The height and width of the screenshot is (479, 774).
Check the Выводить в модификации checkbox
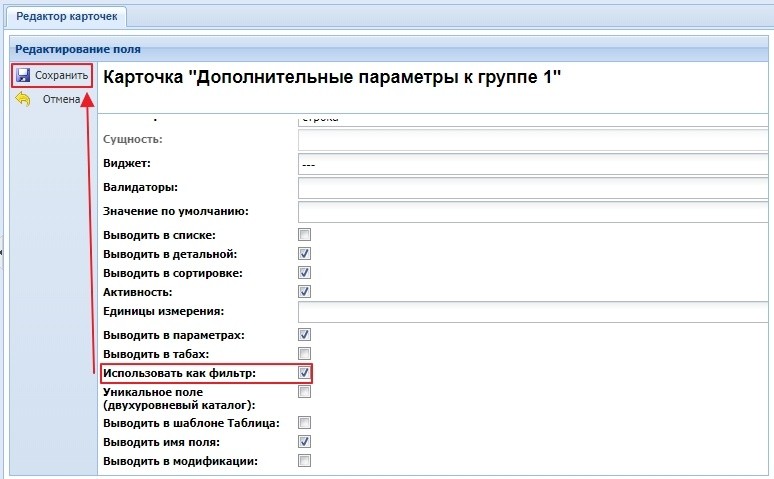point(305,461)
